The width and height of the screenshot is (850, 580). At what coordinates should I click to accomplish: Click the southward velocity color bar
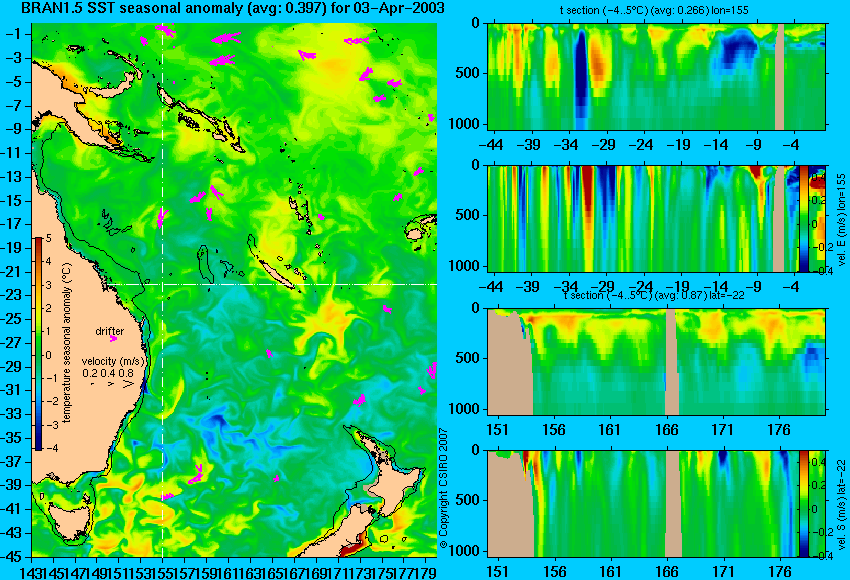803,504
